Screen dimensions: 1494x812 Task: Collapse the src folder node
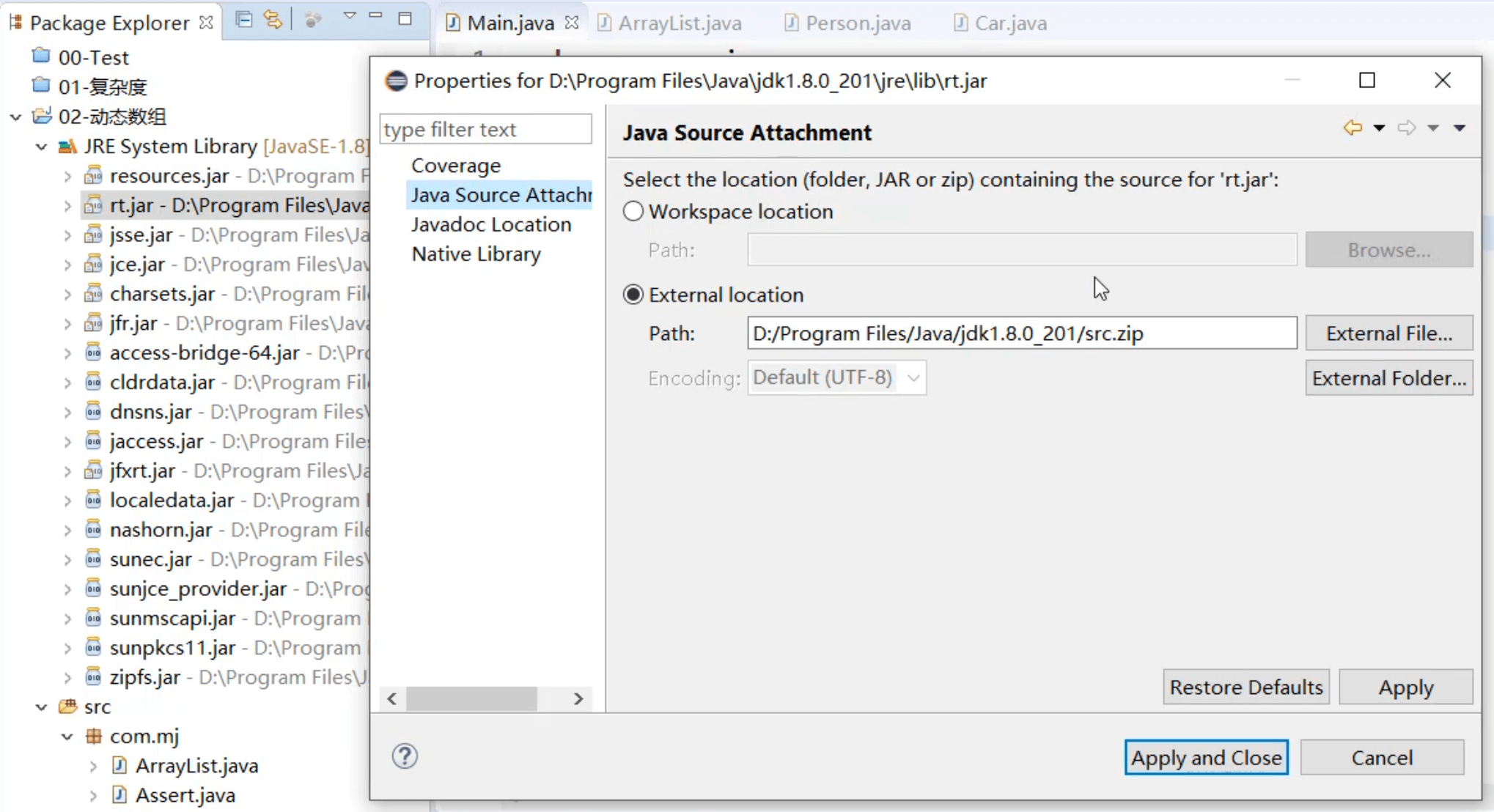[x=42, y=707]
